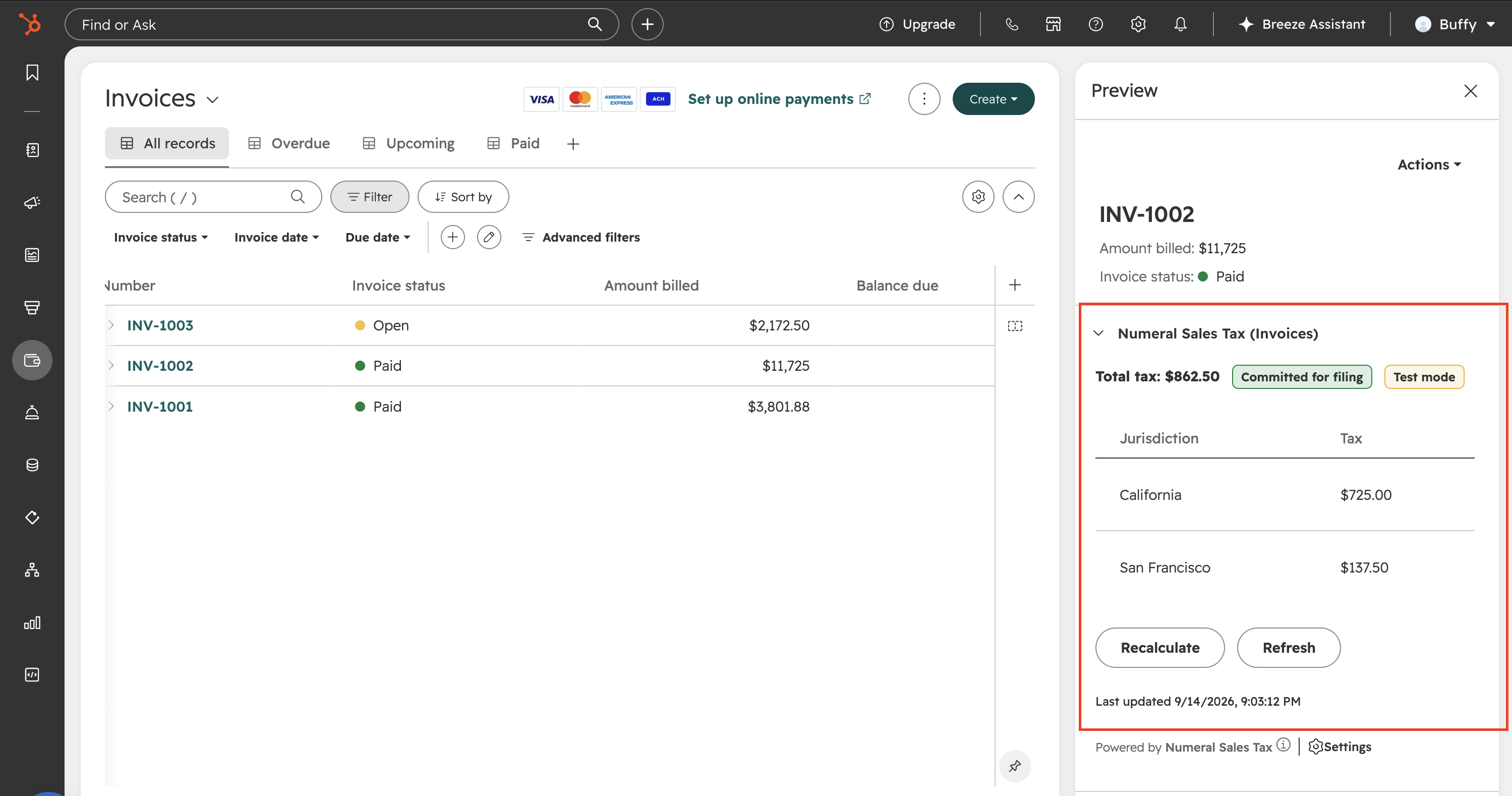Open the Service bell sidebar icon
Viewport: 1512px width, 796px height.
[x=32, y=412]
